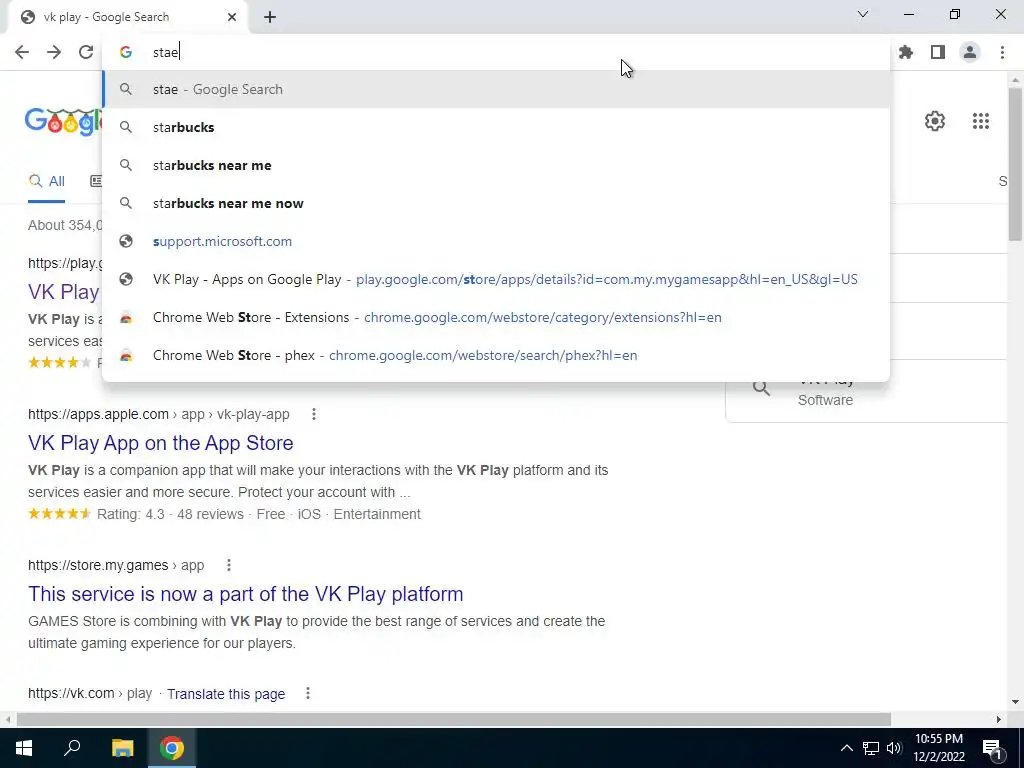The width and height of the screenshot is (1024, 768).
Task: Click the store.my.games result URL
Action: (116, 565)
